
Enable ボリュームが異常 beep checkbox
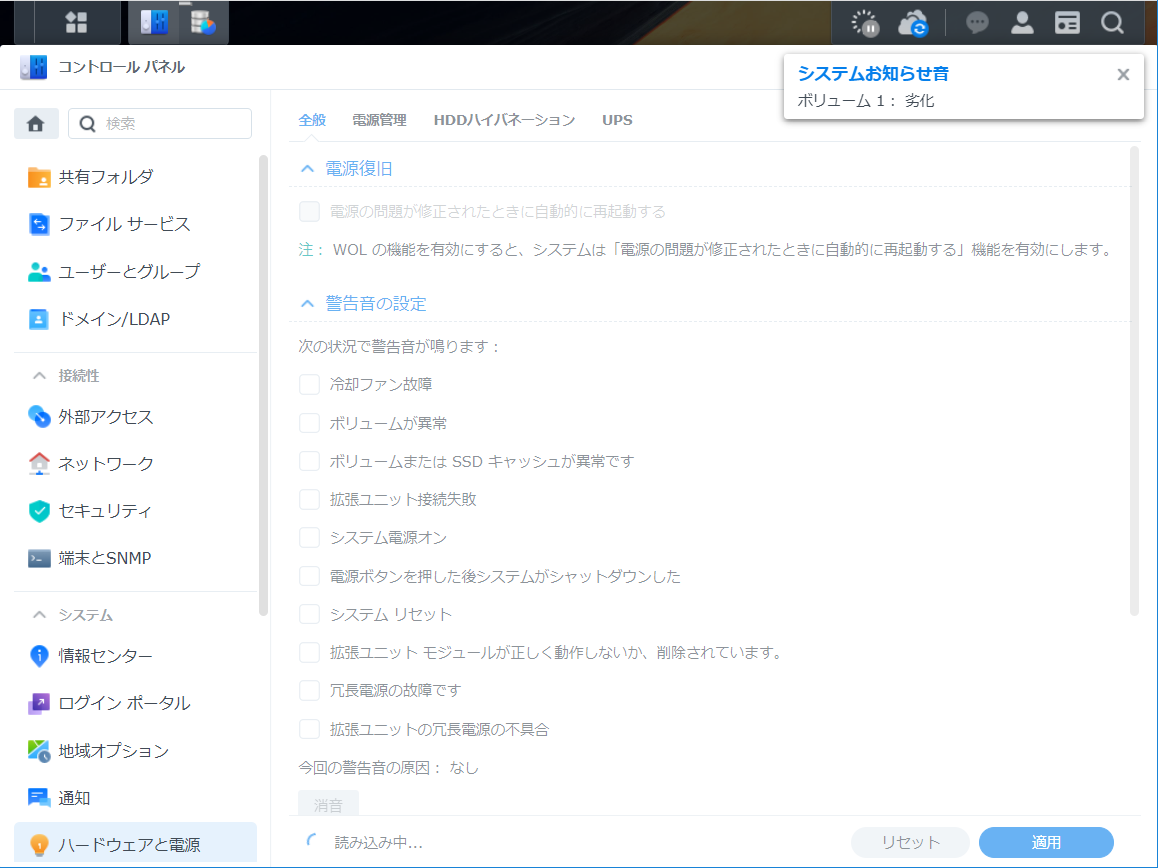click(309, 423)
